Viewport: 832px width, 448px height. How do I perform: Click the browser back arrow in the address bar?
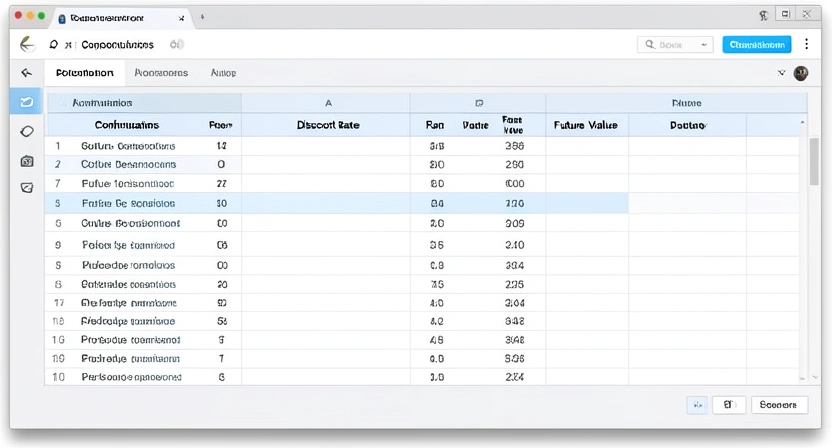click(x=27, y=44)
